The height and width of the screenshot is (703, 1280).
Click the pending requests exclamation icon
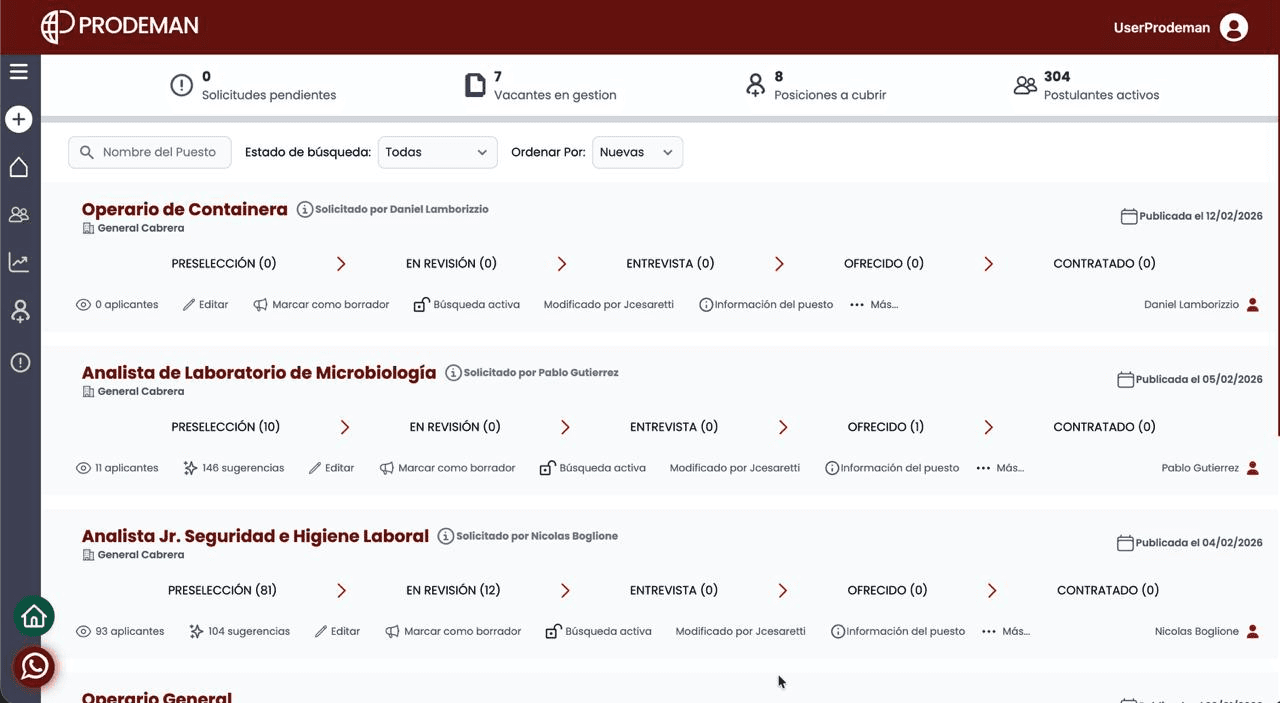click(181, 85)
